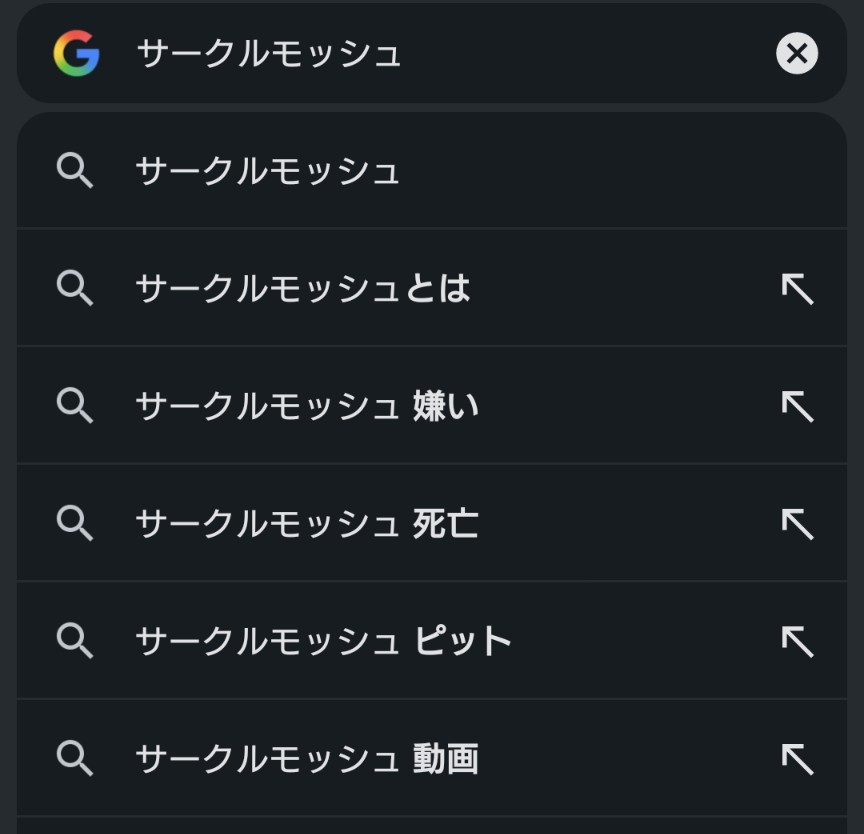The width and height of the screenshot is (864, 834).
Task: Click search icon beside first サークルモッシュ suggestion
Action: coord(75,171)
